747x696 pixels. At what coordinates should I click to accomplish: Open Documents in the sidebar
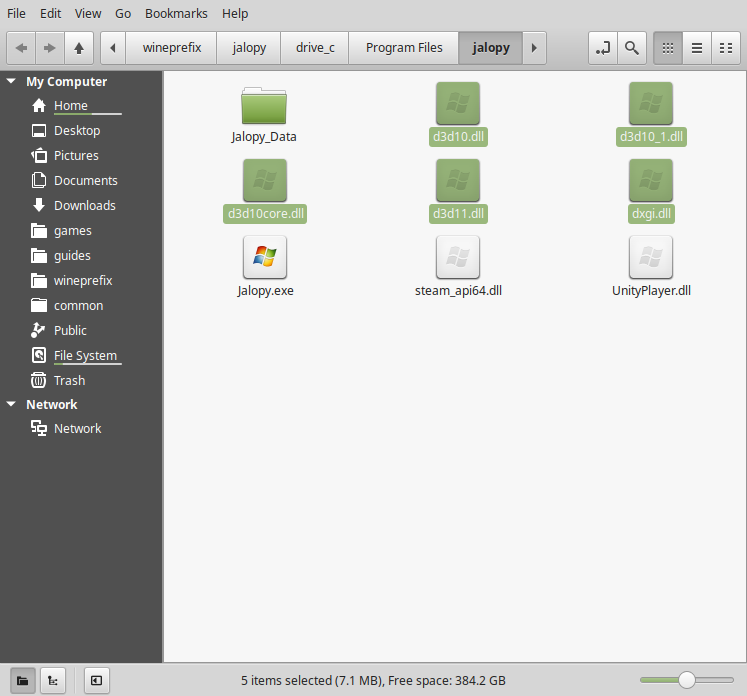coord(85,181)
